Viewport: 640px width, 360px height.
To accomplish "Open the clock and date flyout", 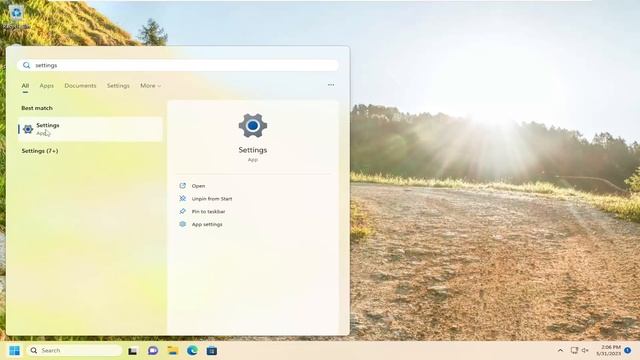I will pos(609,350).
